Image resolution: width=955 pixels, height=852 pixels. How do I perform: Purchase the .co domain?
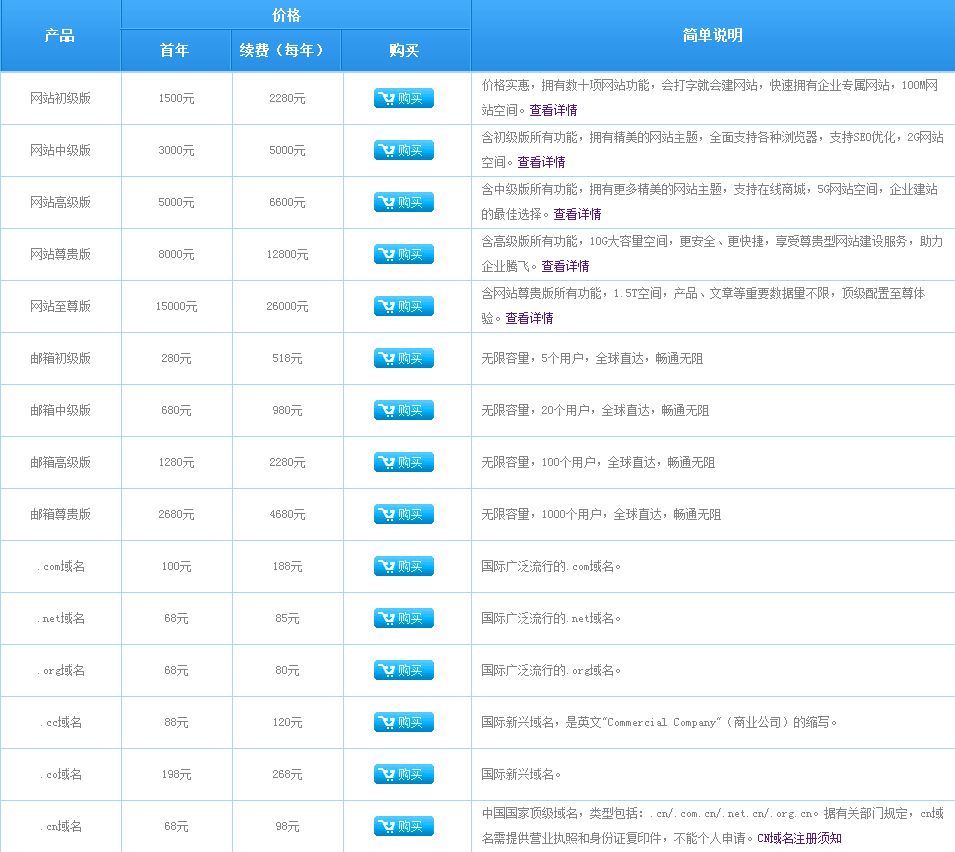(404, 774)
